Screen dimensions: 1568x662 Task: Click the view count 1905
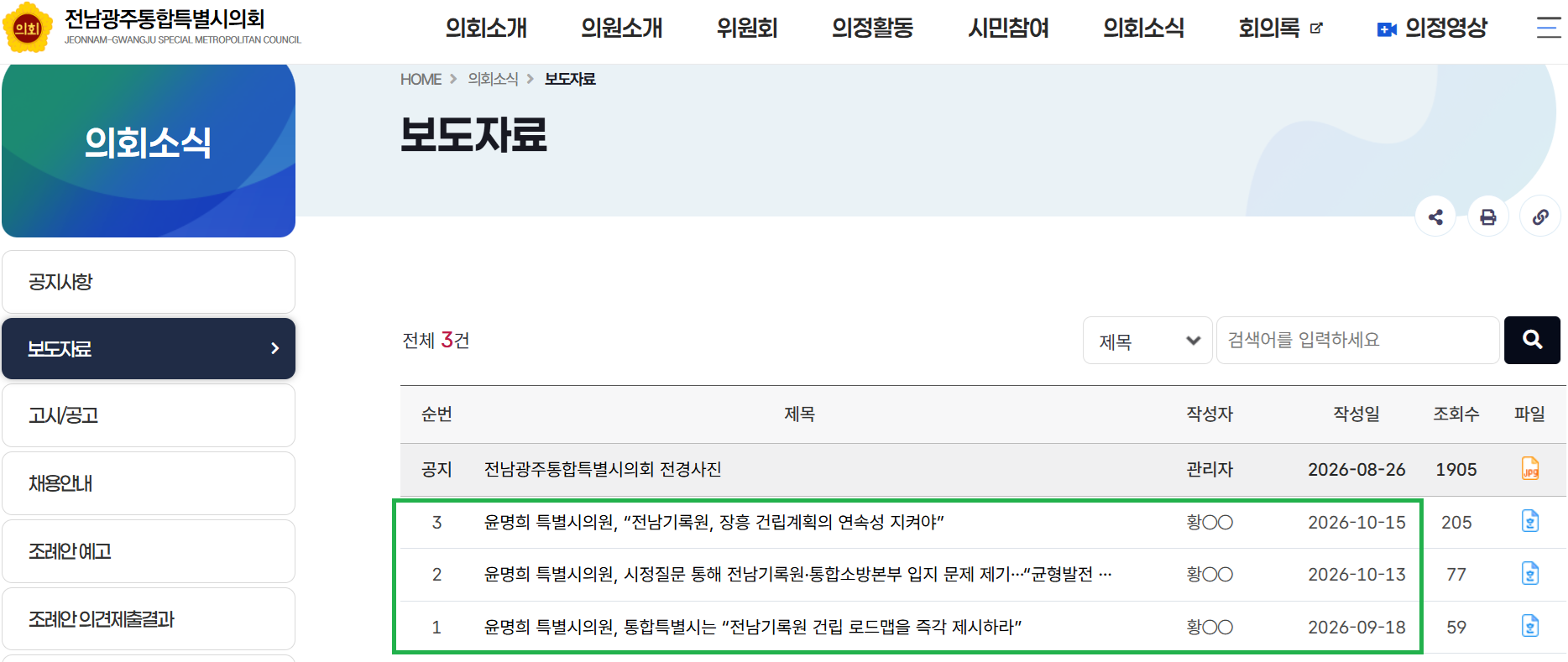click(x=1456, y=469)
